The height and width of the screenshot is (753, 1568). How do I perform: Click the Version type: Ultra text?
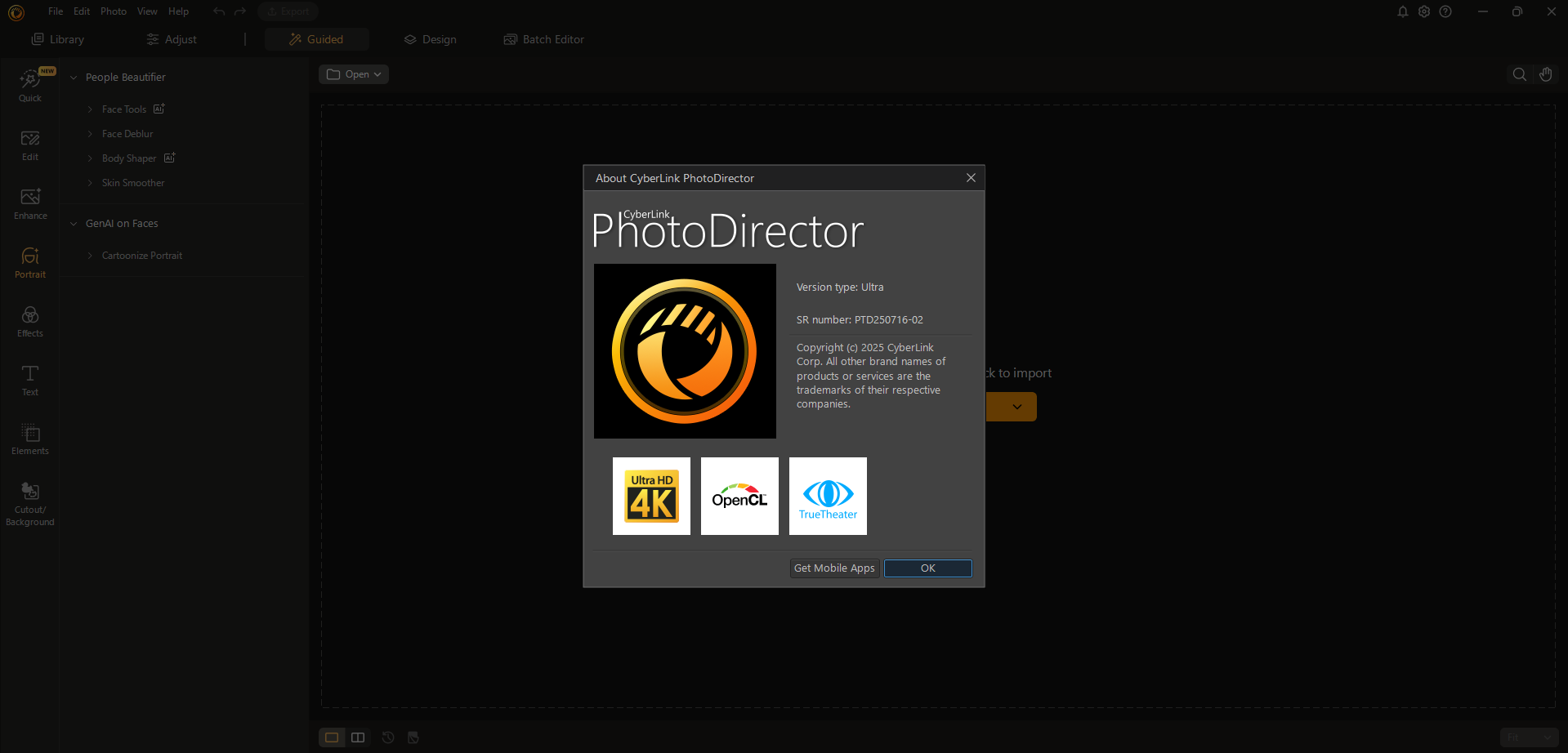(840, 287)
